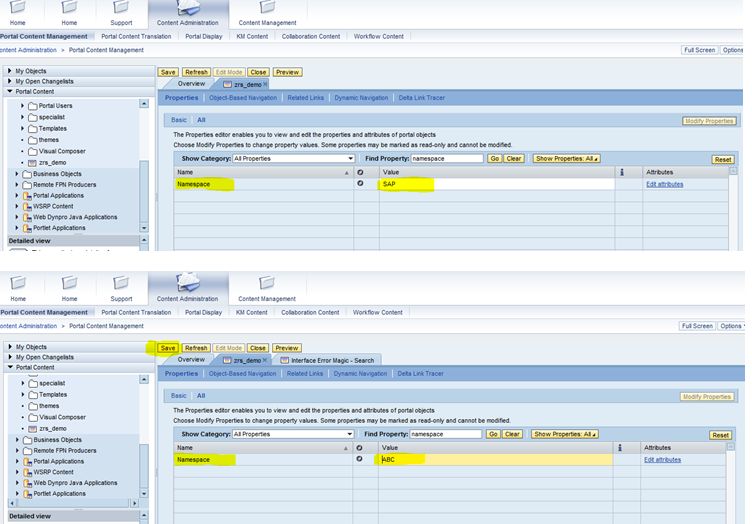Click info column icon in lower table

tap(620, 448)
